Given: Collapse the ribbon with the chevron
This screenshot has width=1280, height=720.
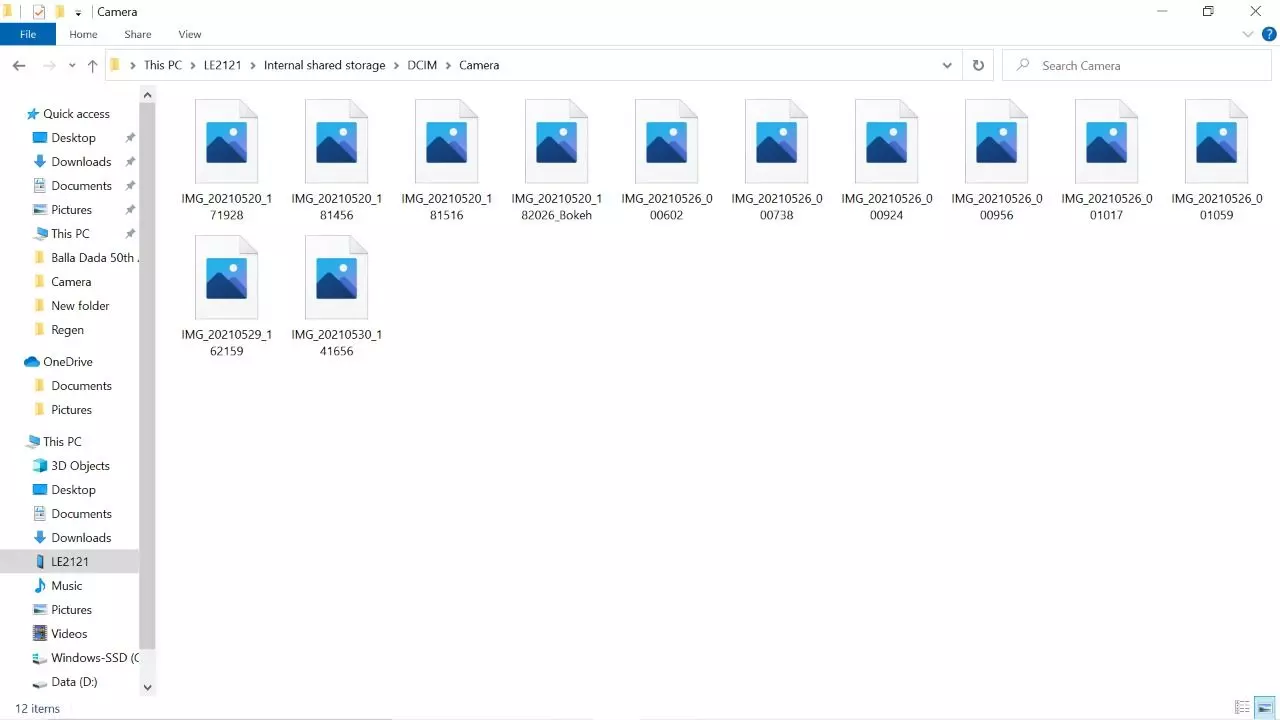Looking at the screenshot, I should pos(1247,33).
